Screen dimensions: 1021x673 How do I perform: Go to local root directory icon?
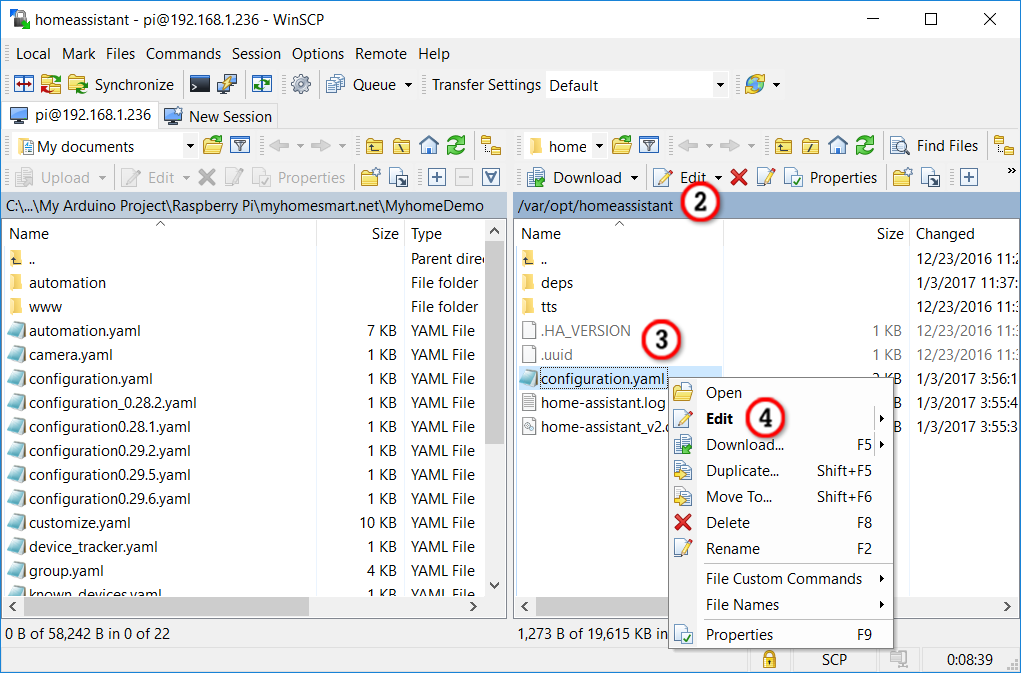coord(401,146)
